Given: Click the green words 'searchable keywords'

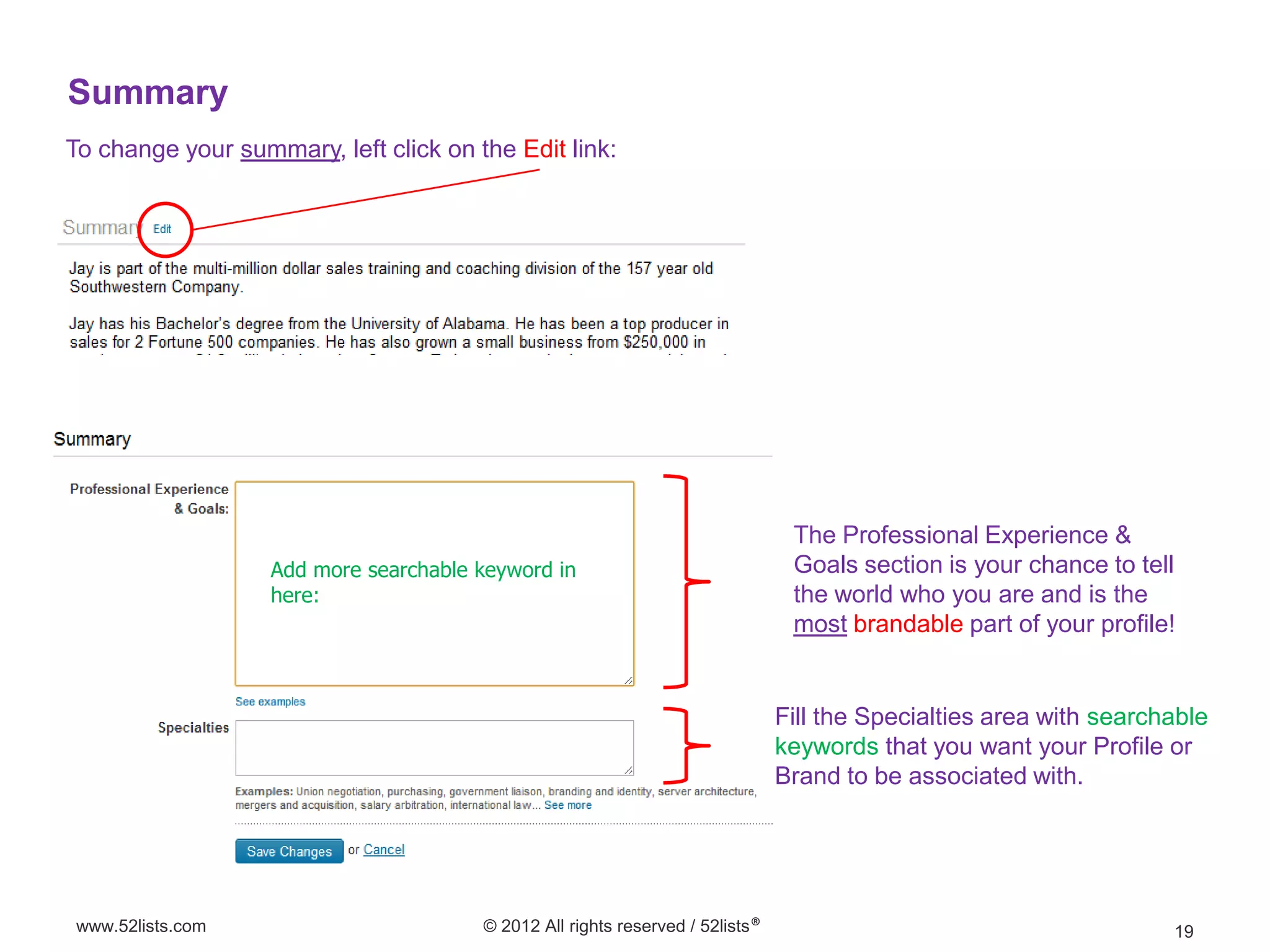Looking at the screenshot, I should (x=991, y=731).
